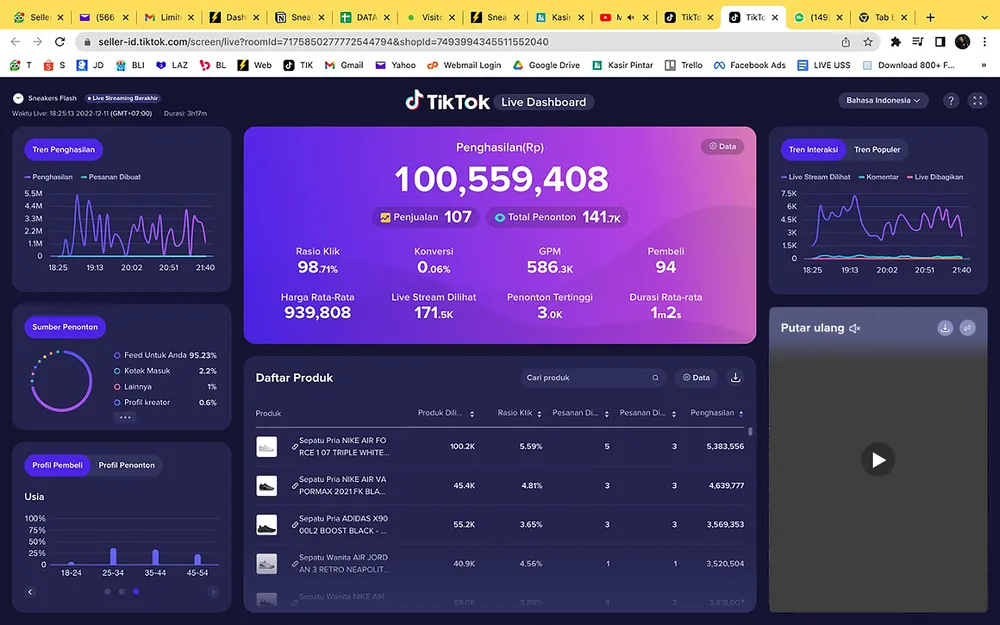Open AIR JORDAN 3 RETRO product thumbnail
The image size is (1000, 625).
[x=267, y=564]
